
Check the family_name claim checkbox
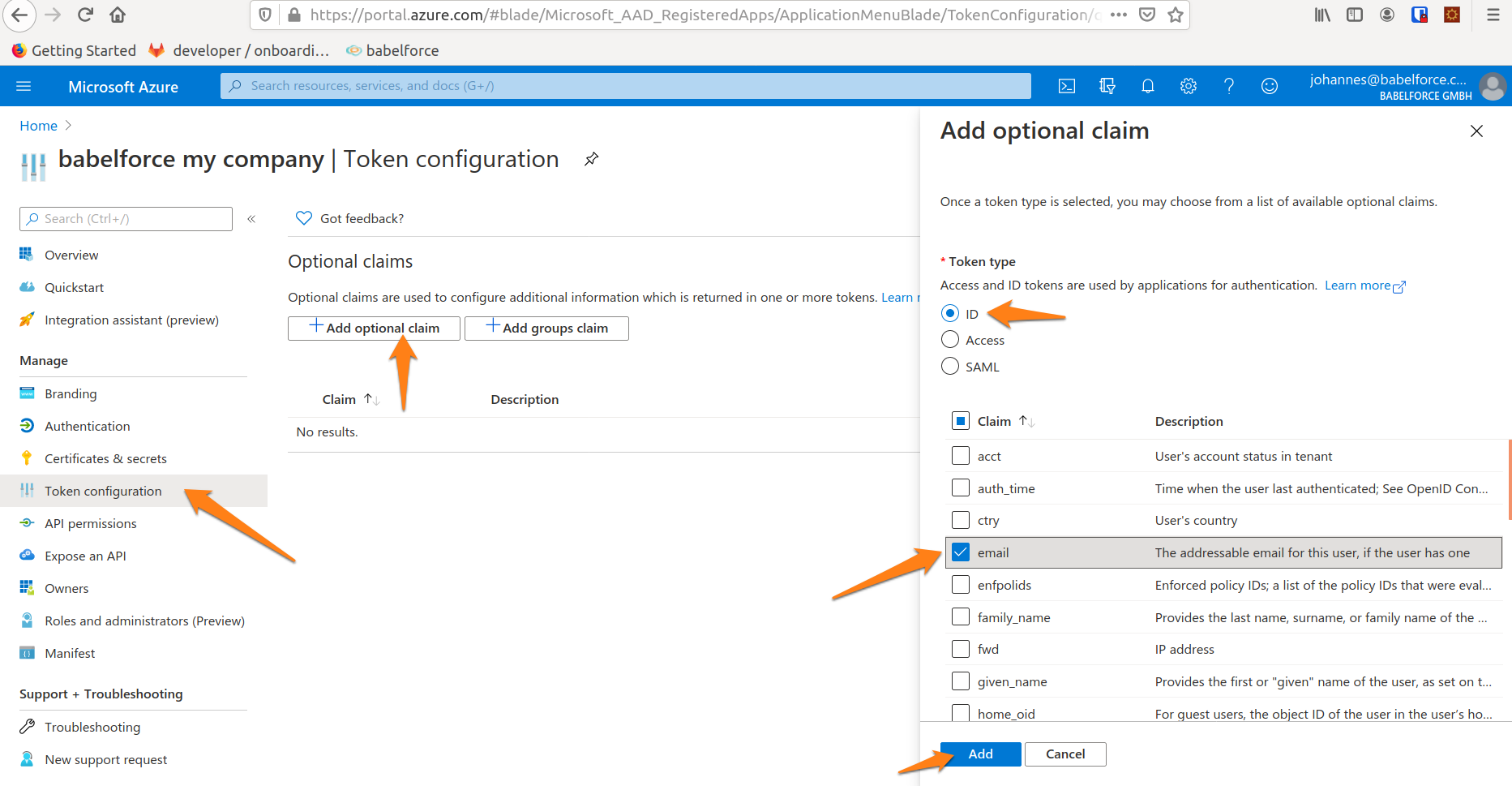961,616
